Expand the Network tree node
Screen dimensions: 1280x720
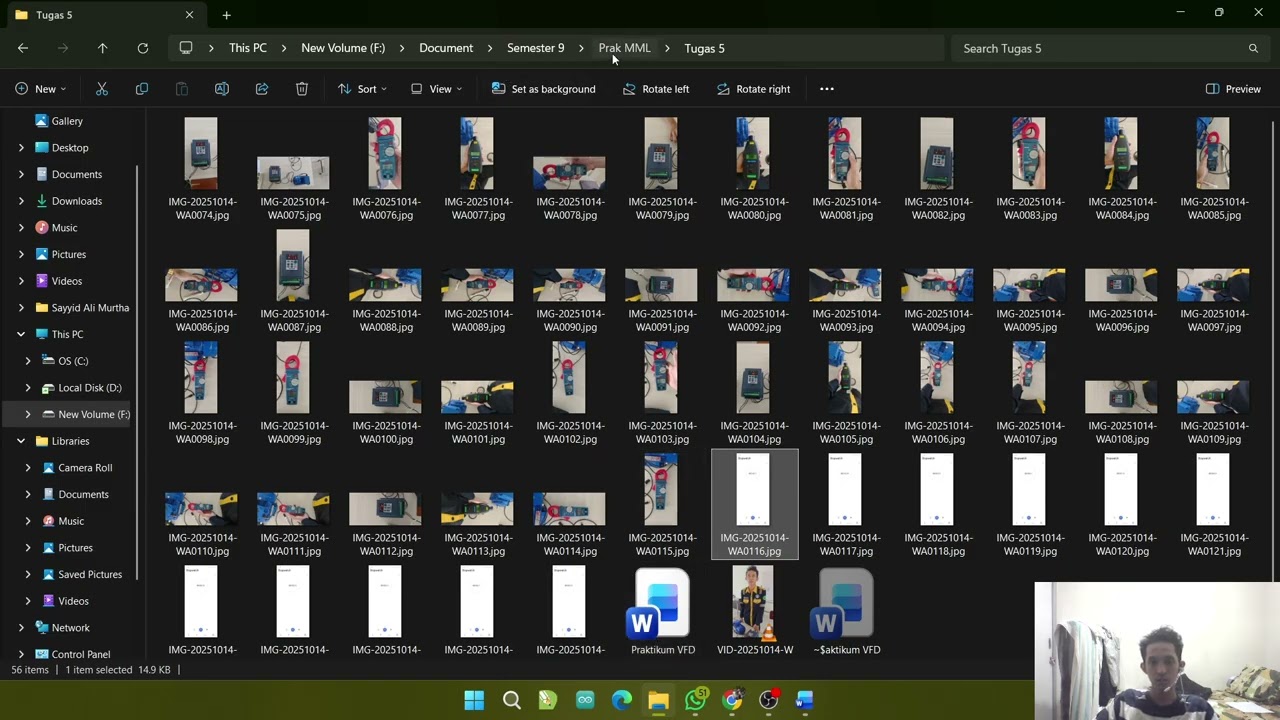click(21, 628)
